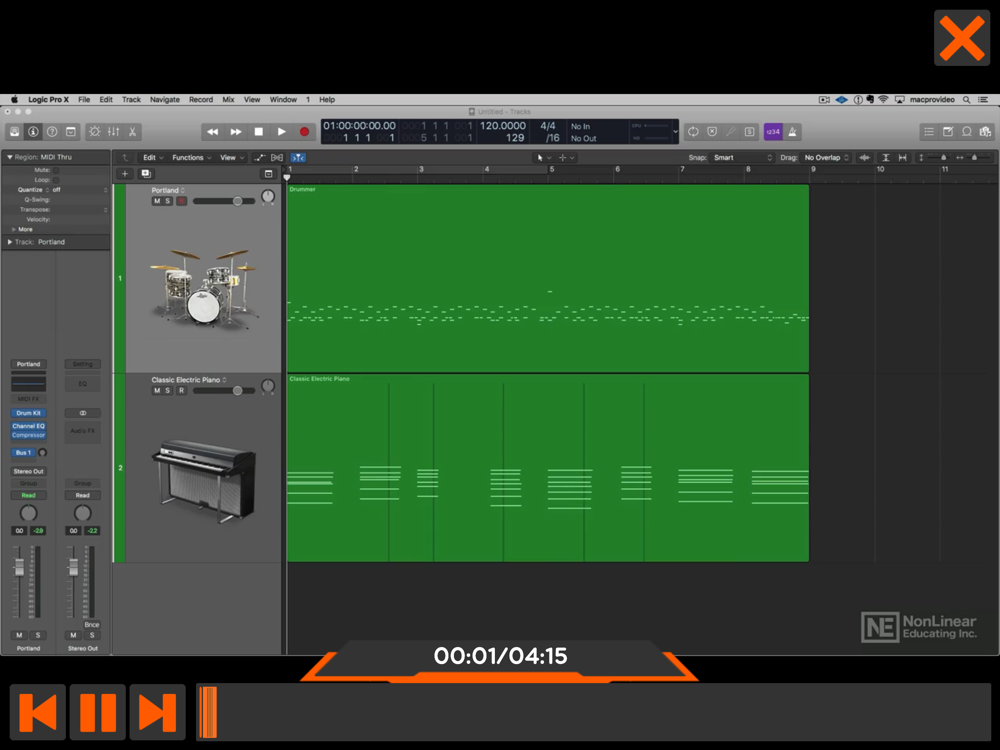Open the Toolbar display icon
This screenshot has height=750, width=1000.
coord(71,132)
